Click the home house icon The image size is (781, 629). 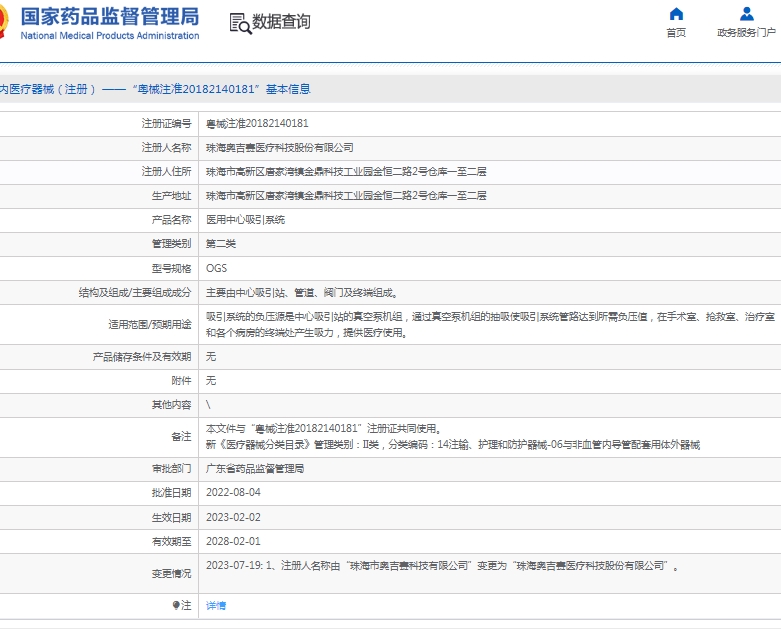(676, 13)
